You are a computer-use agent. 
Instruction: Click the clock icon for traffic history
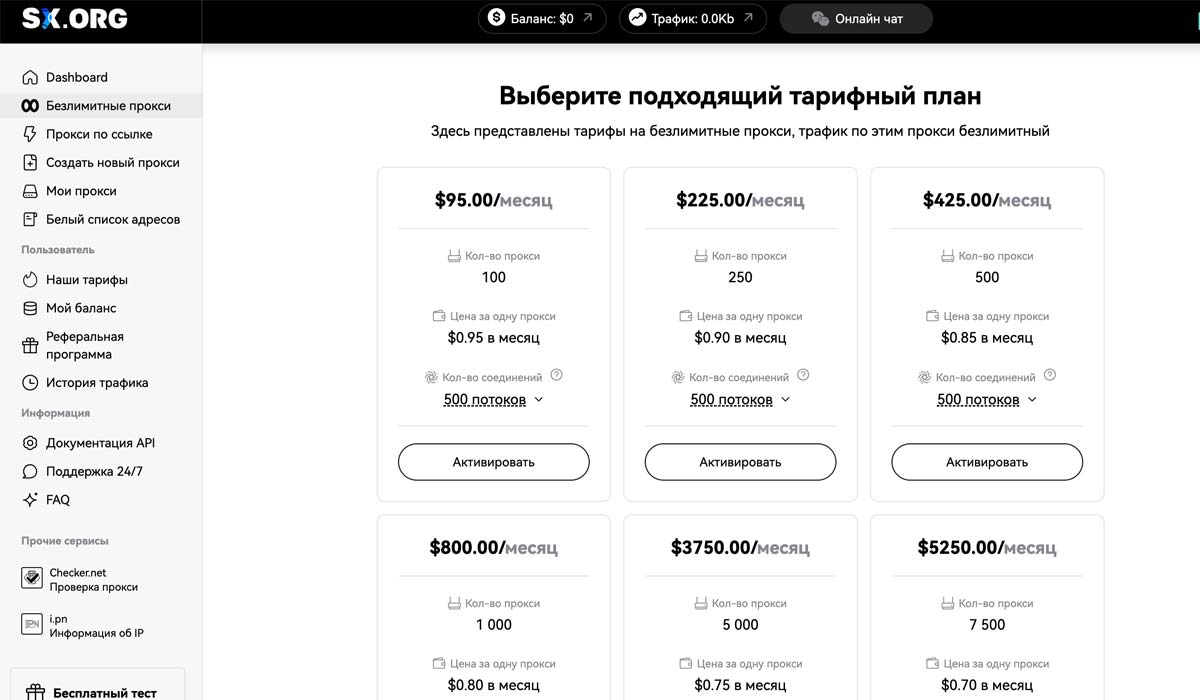click(30, 383)
